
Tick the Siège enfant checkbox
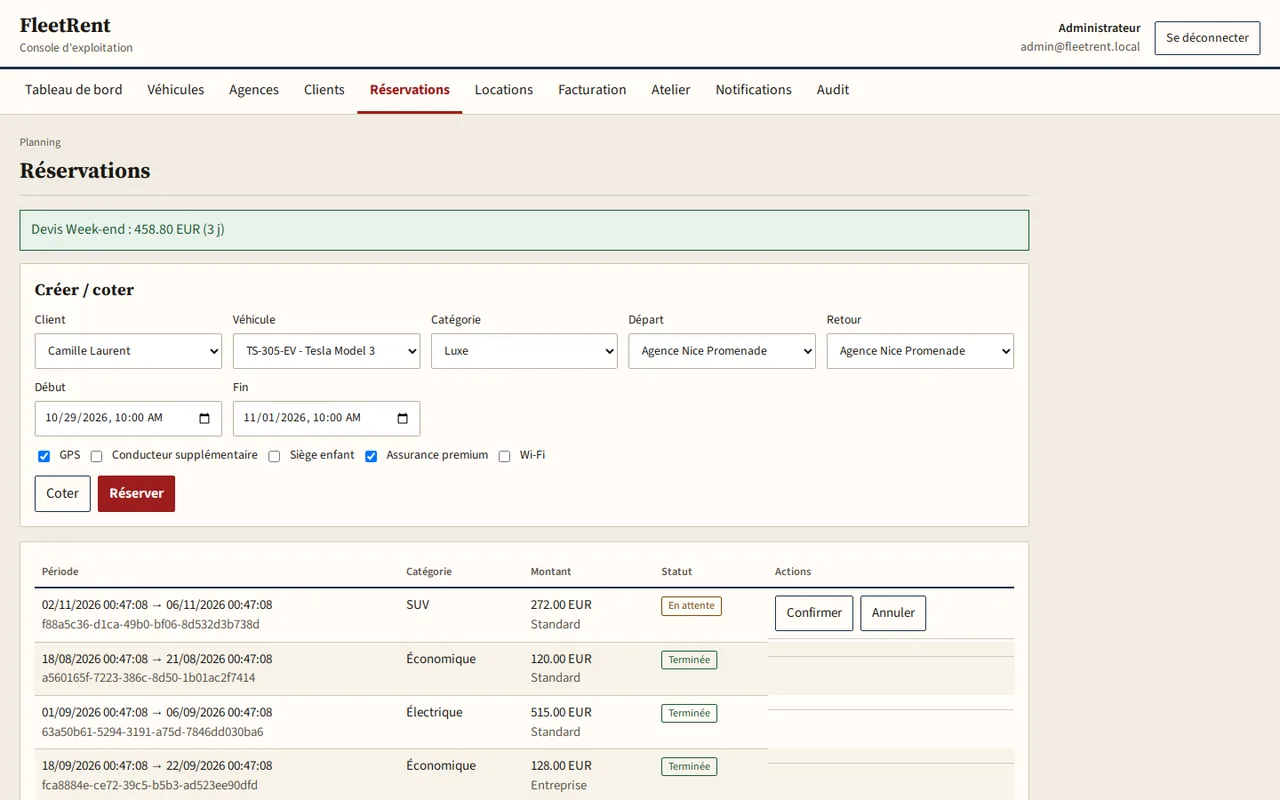tap(274, 456)
